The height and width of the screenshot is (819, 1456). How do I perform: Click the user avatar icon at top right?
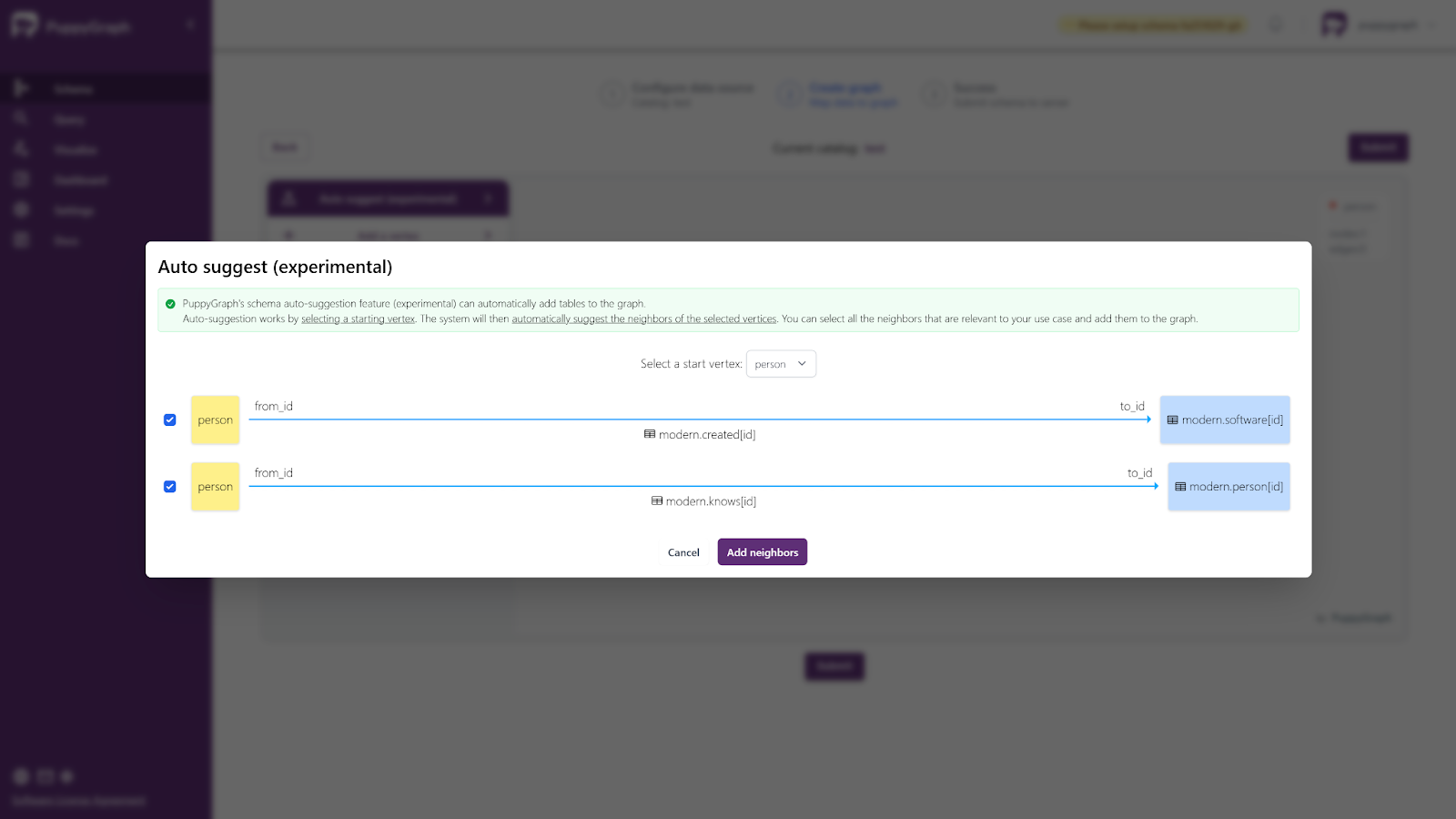click(x=1334, y=25)
